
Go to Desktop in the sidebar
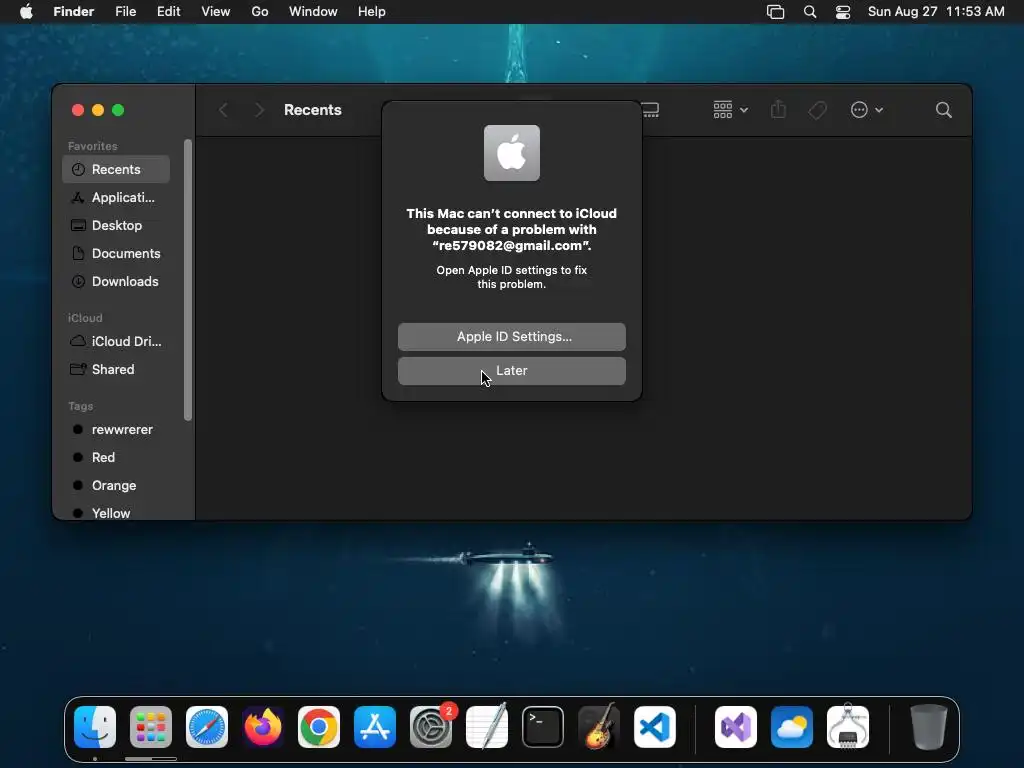pyautogui.click(x=116, y=225)
